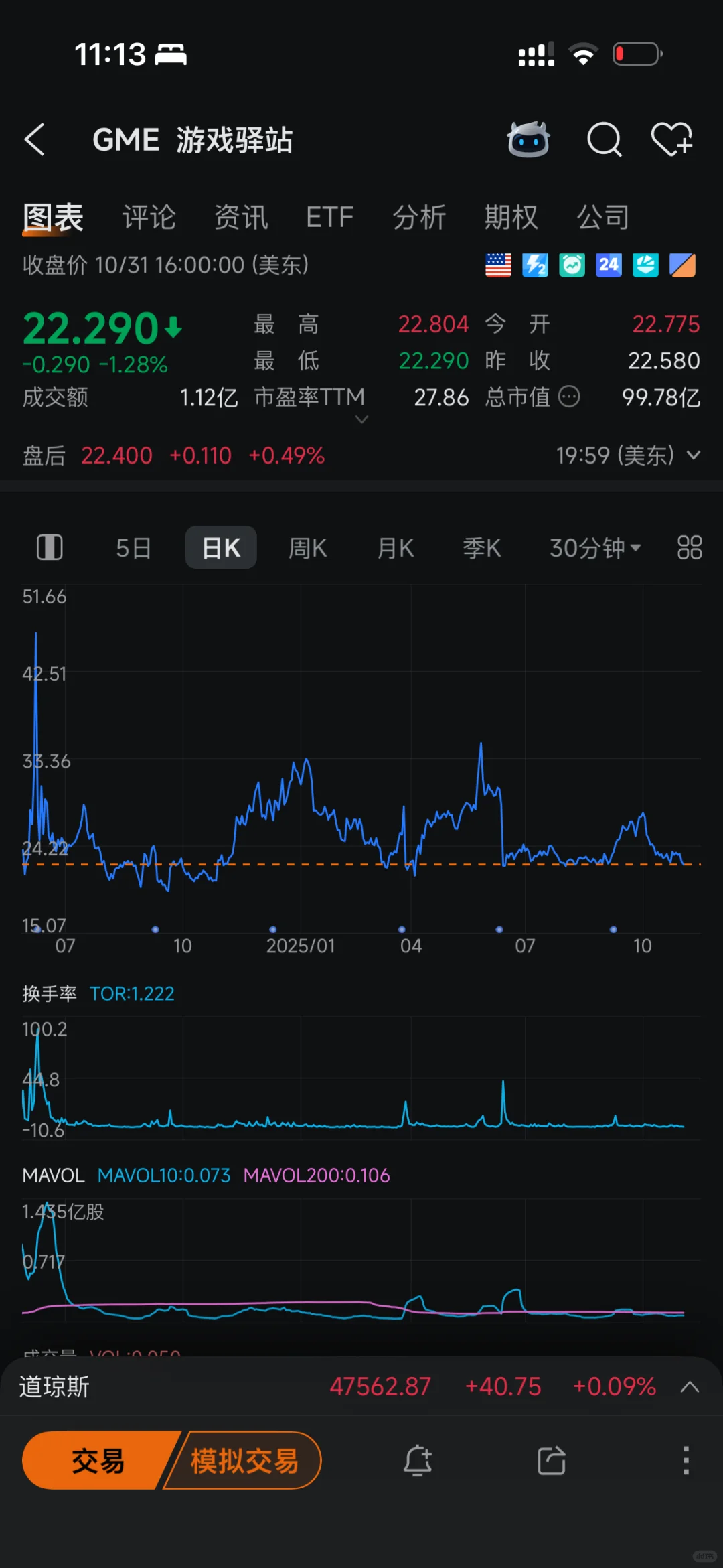Tap the 成交额 value 1.12亿
Image resolution: width=723 pixels, height=1568 pixels.
click(x=209, y=397)
